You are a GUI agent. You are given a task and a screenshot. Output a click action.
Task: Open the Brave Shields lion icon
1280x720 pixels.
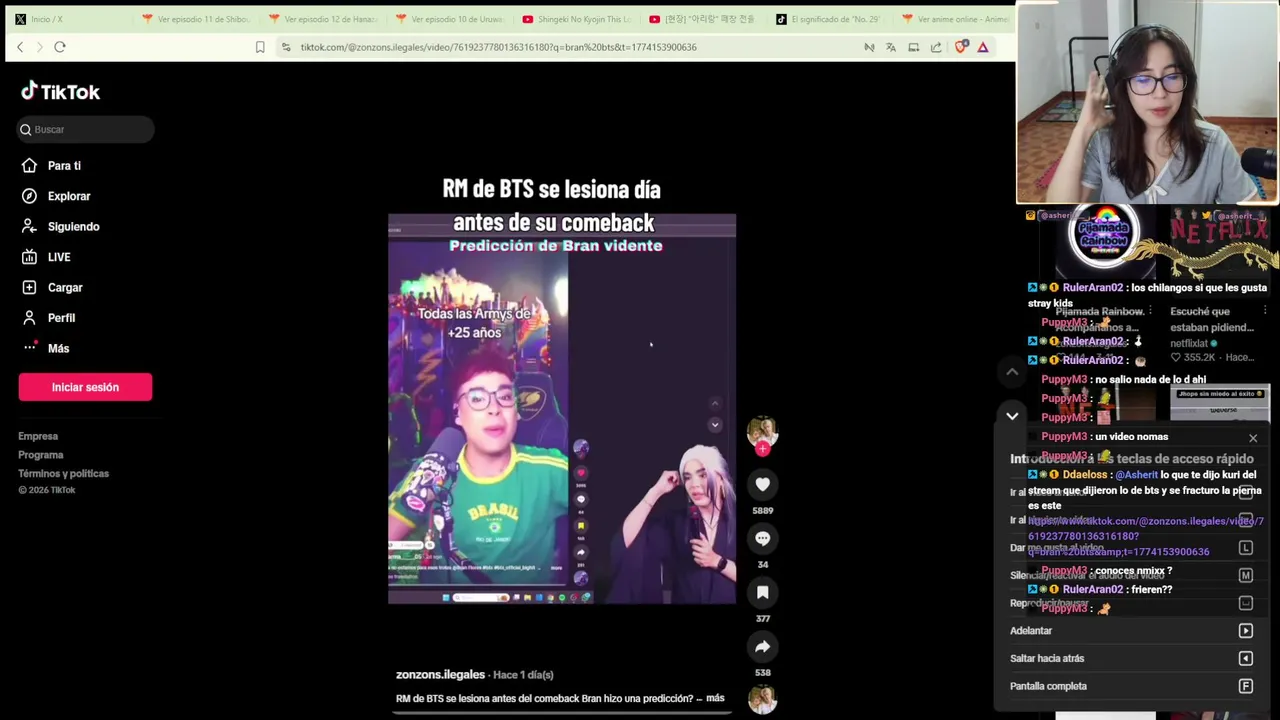[961, 47]
